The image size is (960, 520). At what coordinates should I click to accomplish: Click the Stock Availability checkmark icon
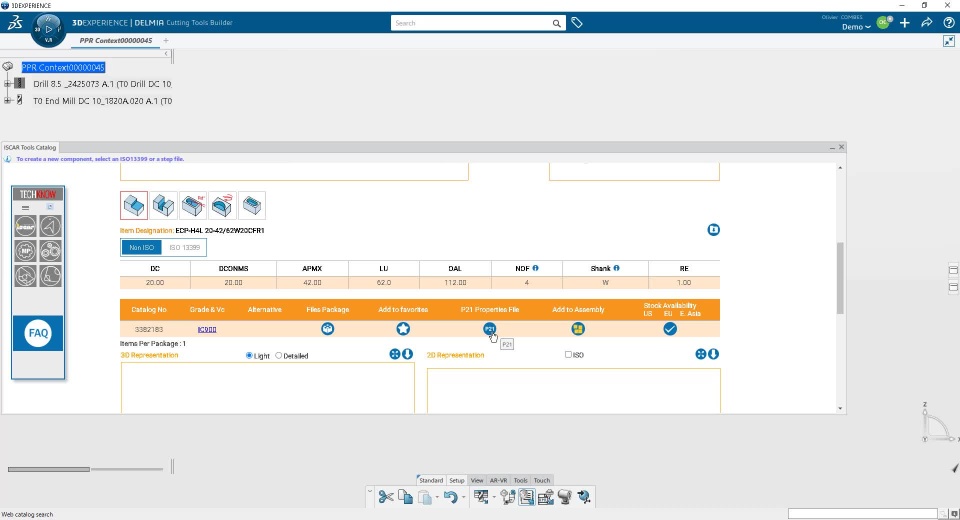point(670,329)
